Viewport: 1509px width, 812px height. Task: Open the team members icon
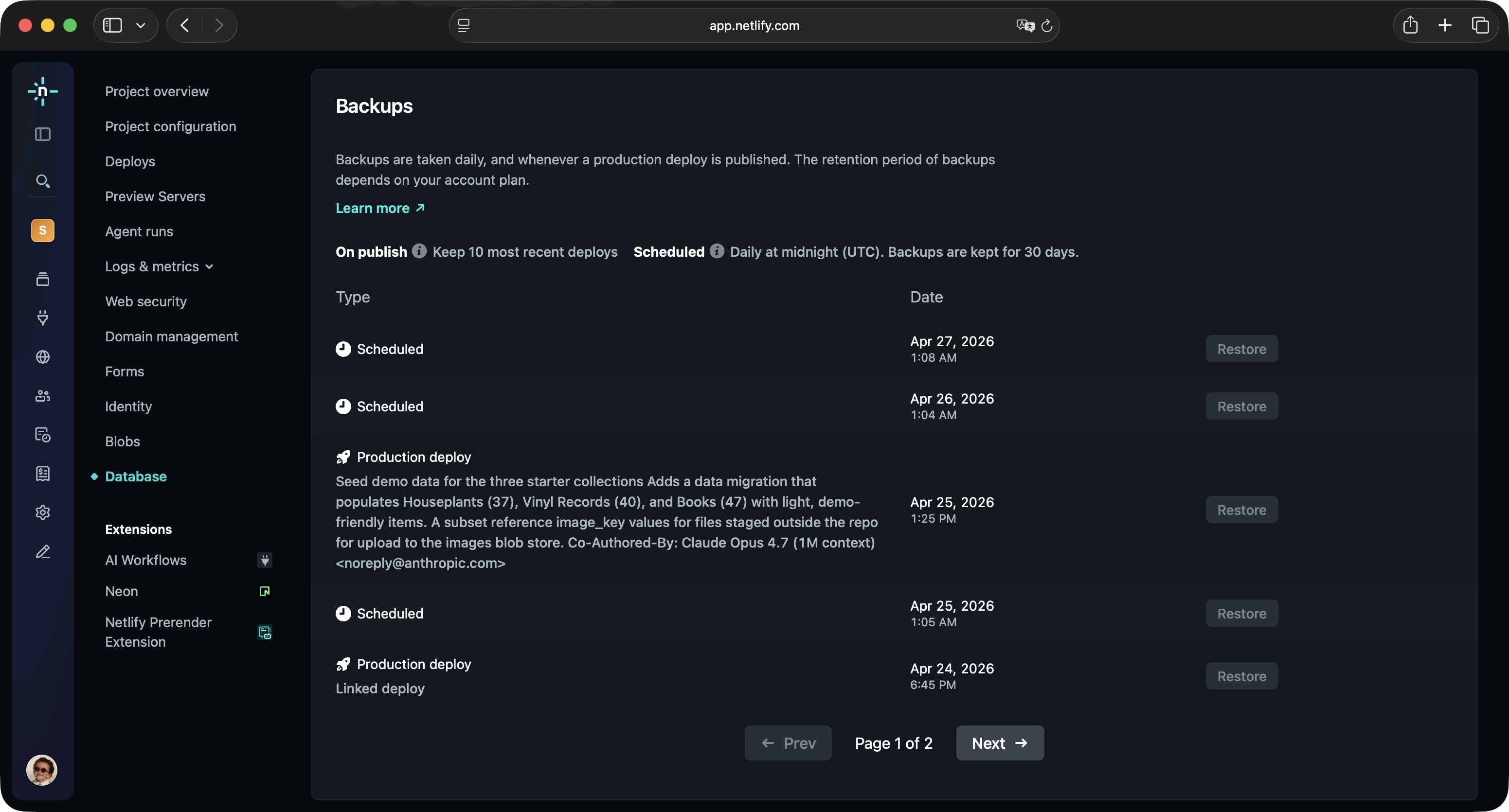[42, 396]
